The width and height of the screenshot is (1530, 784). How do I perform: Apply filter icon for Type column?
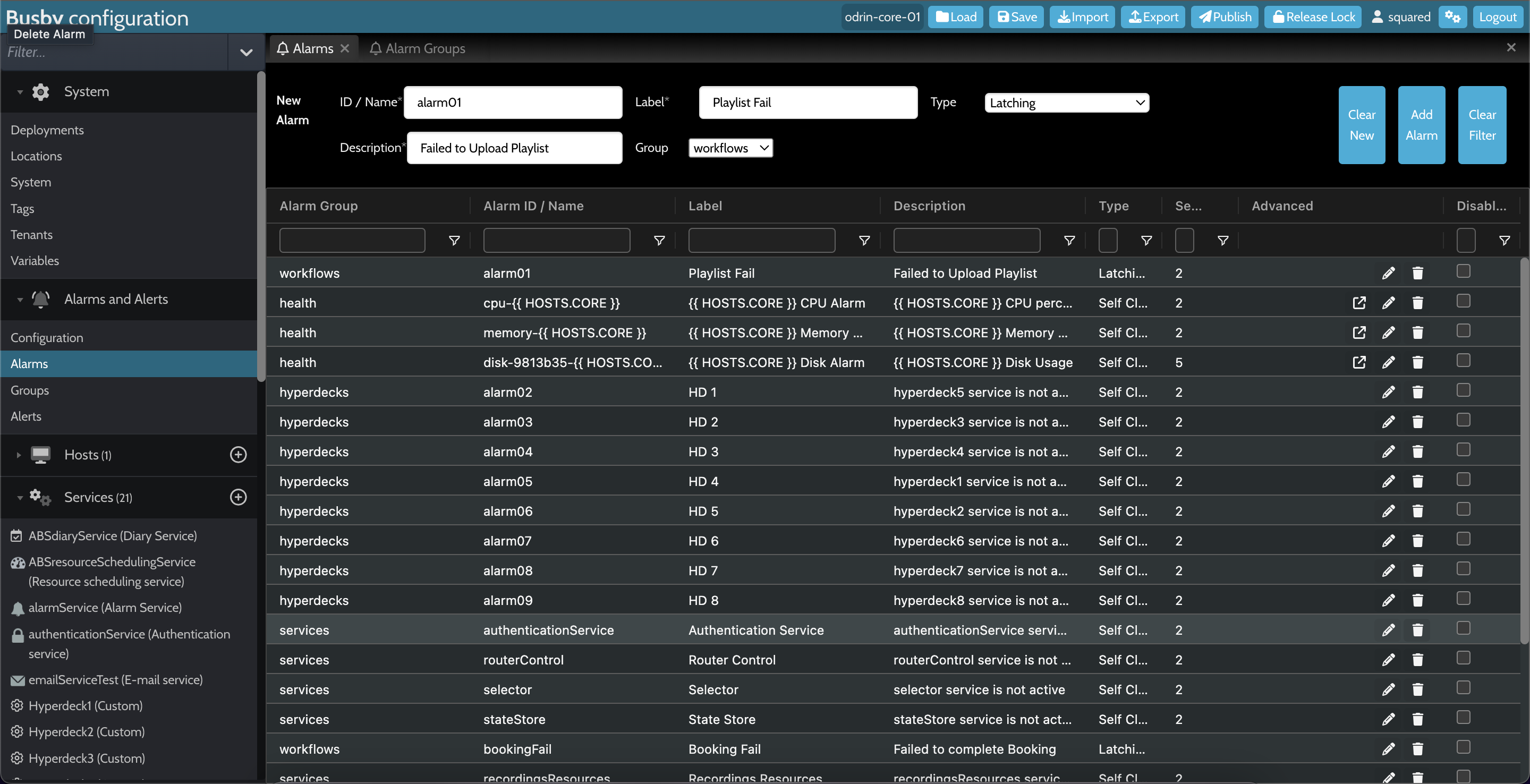point(1147,241)
